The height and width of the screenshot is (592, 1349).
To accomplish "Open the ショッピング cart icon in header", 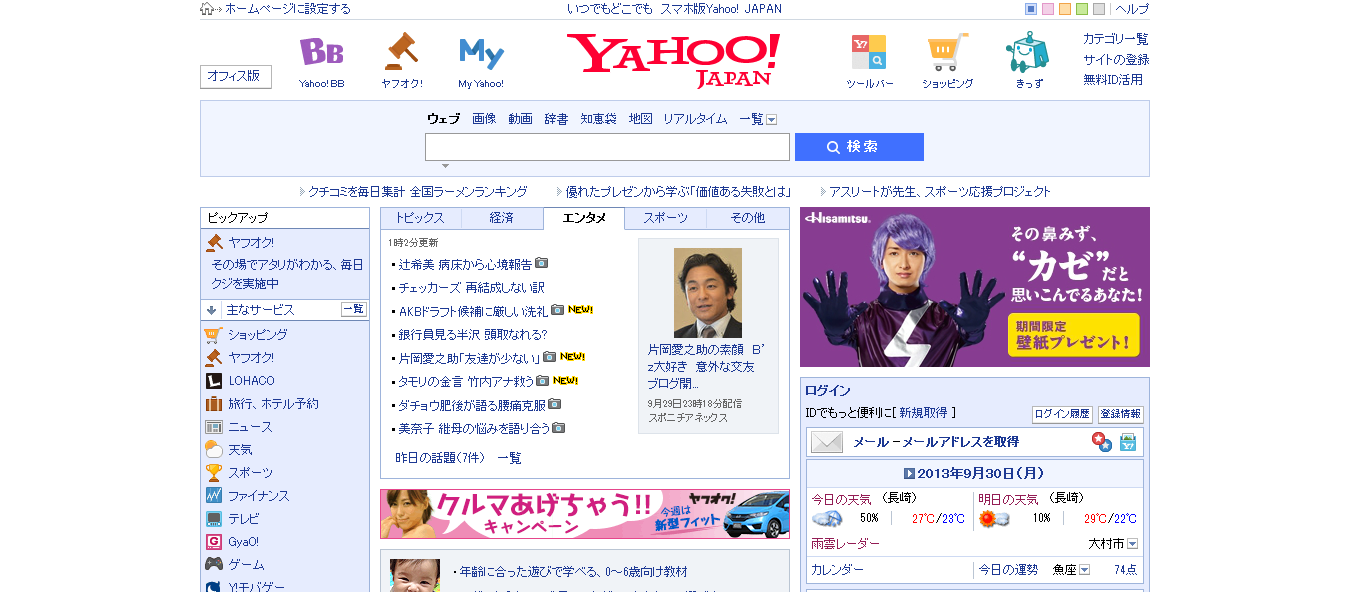I will 947,52.
